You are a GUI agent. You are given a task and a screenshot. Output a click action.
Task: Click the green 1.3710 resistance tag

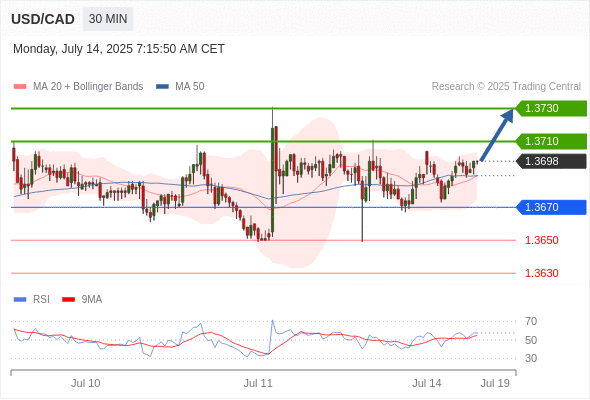coord(551,141)
